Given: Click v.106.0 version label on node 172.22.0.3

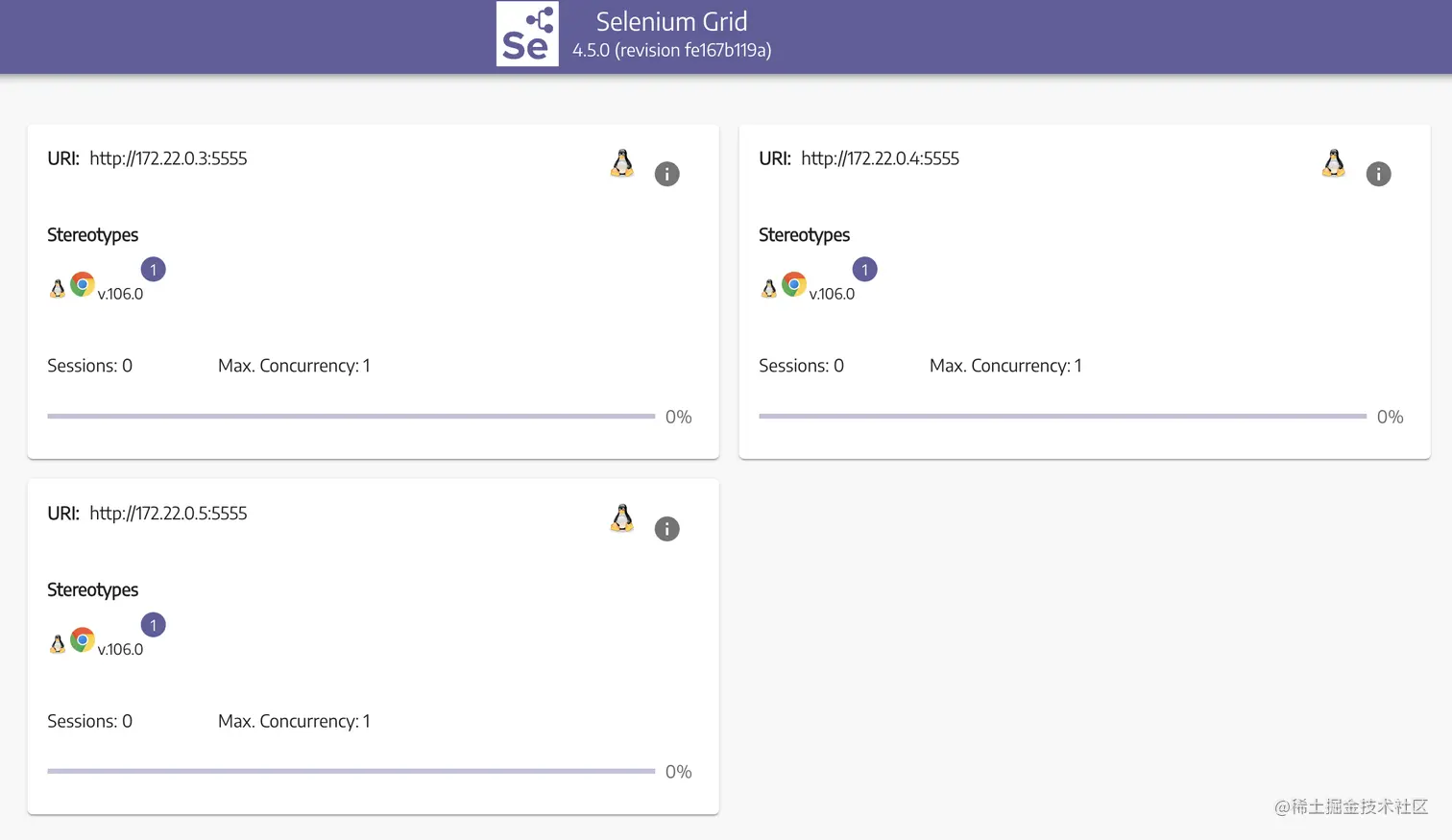Looking at the screenshot, I should pos(120,294).
